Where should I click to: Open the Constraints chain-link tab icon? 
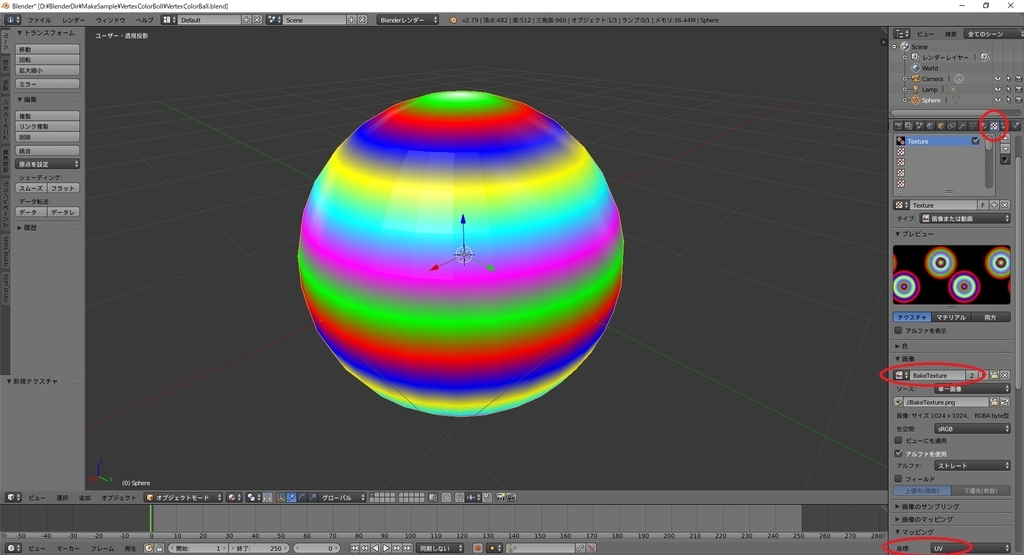951,125
